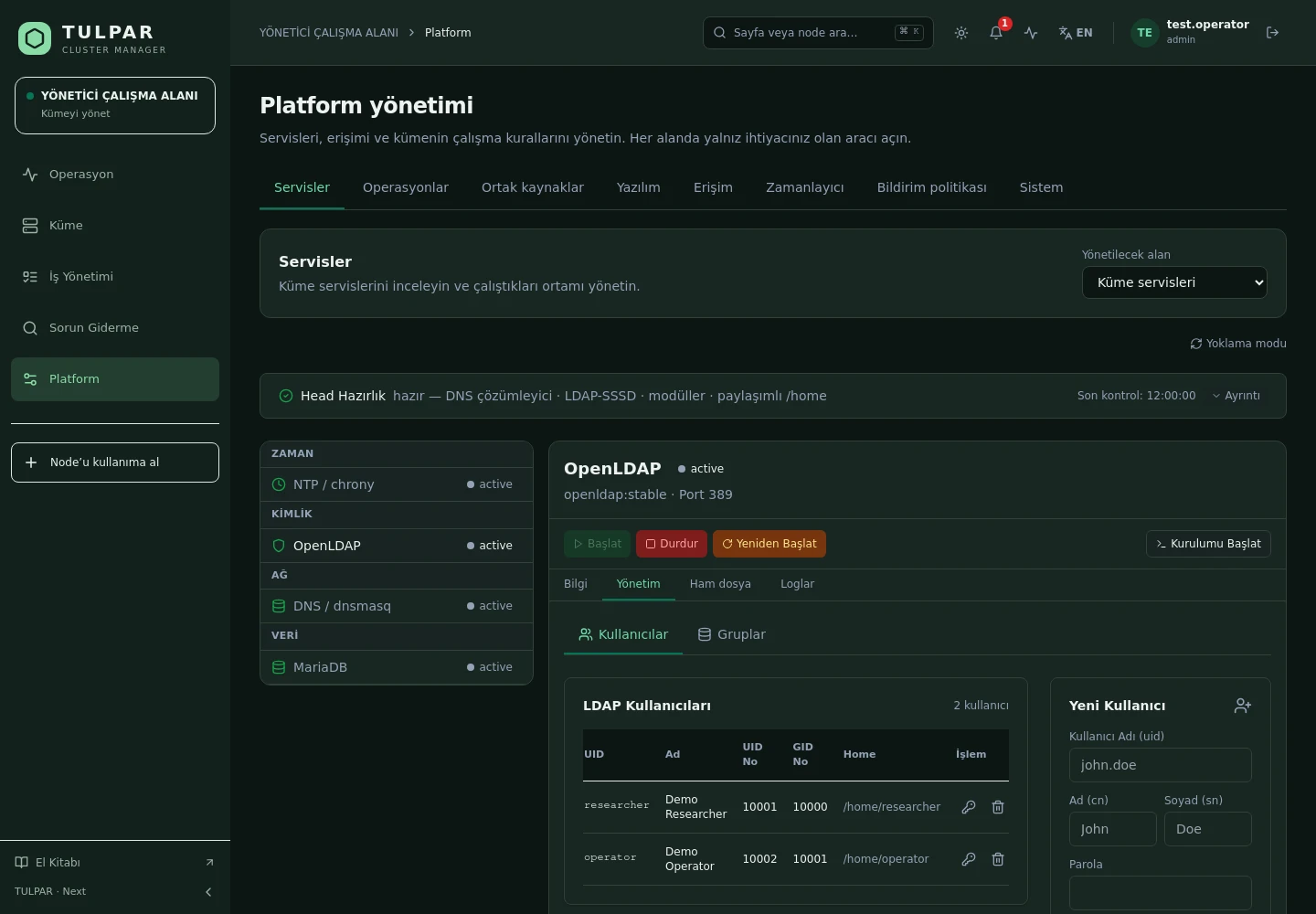
Task: Open the Bilgi tab
Action: tap(576, 584)
